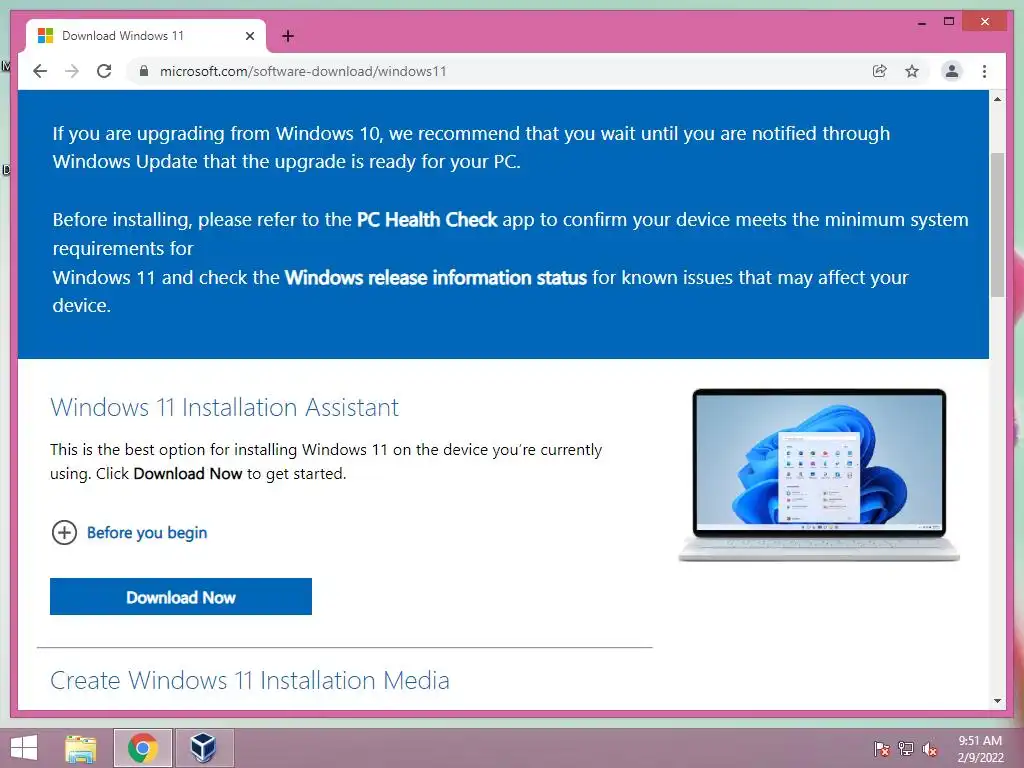The width and height of the screenshot is (1024, 768).
Task: Click the padlock site security icon
Action: pos(144,71)
